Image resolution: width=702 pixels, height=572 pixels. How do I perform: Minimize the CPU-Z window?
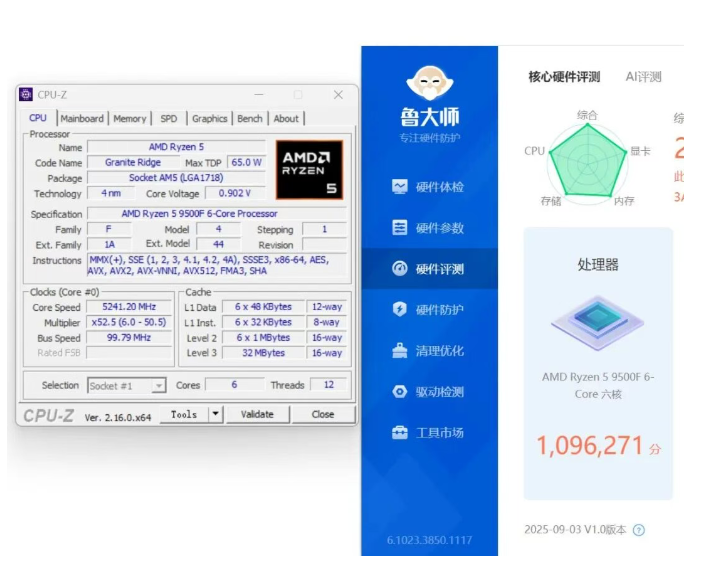(259, 94)
